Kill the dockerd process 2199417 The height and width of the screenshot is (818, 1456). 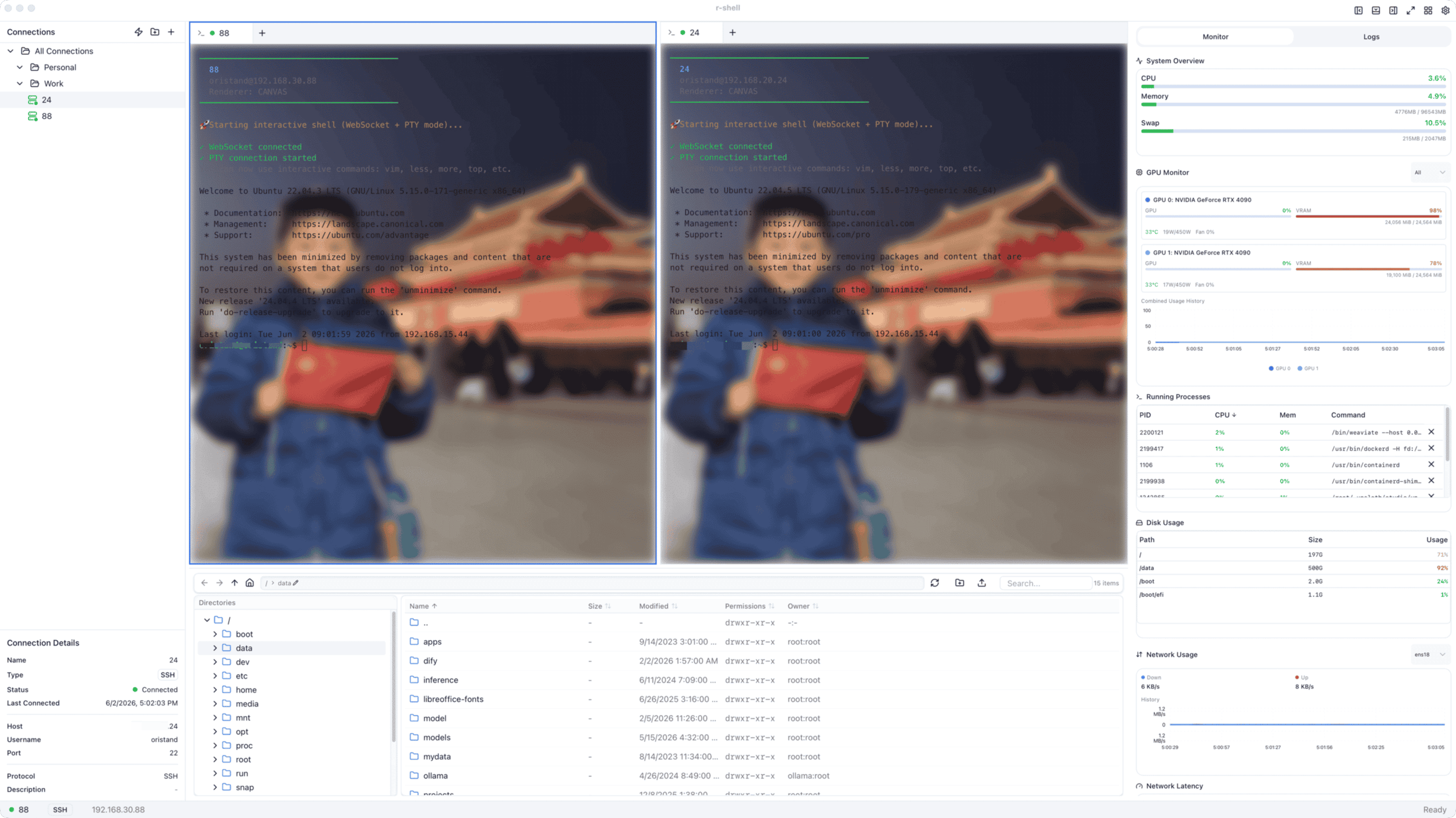pyautogui.click(x=1432, y=448)
